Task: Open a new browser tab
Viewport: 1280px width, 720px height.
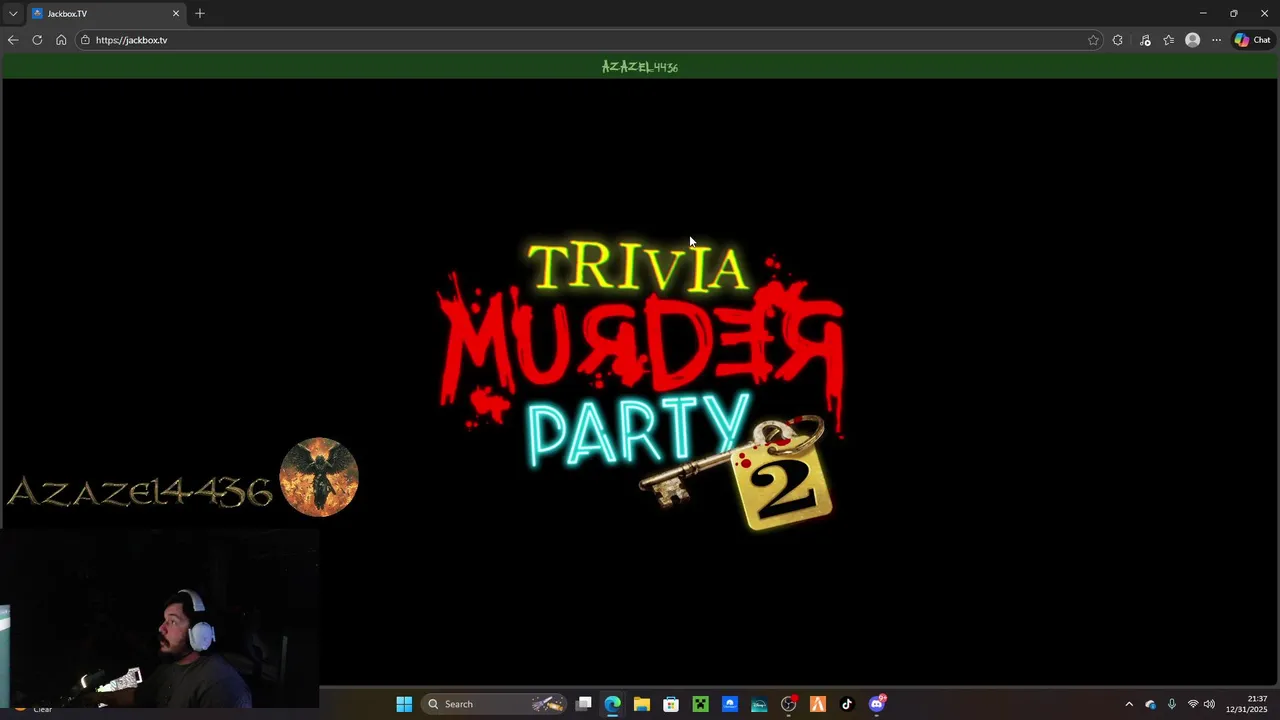Action: click(200, 13)
